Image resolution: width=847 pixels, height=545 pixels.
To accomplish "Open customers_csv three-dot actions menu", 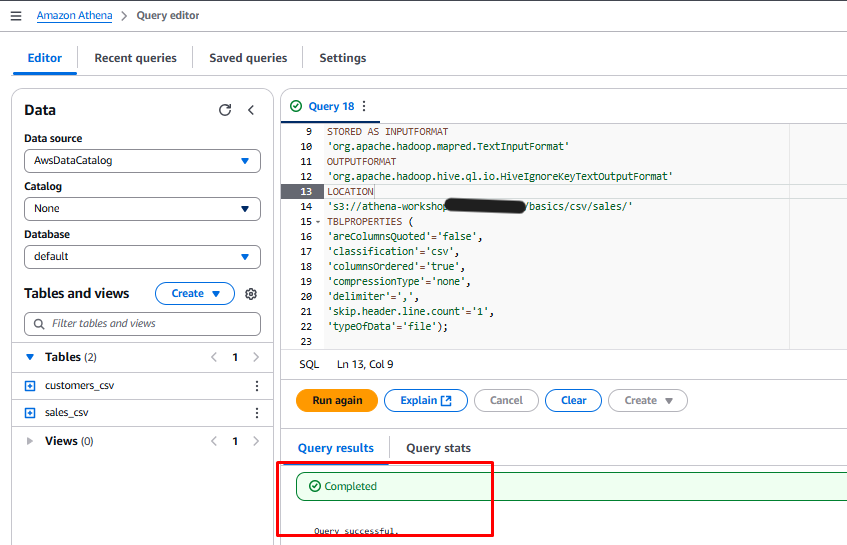I will (256, 386).
